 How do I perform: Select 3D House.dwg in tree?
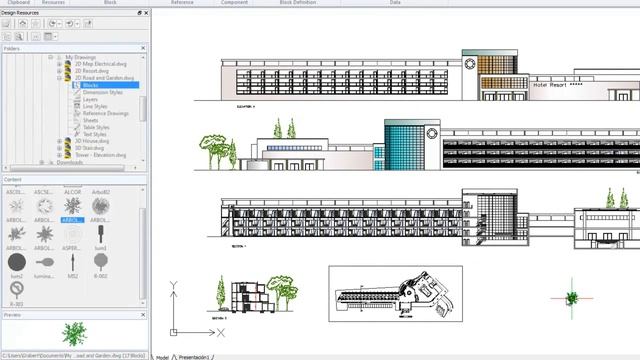pos(92,141)
